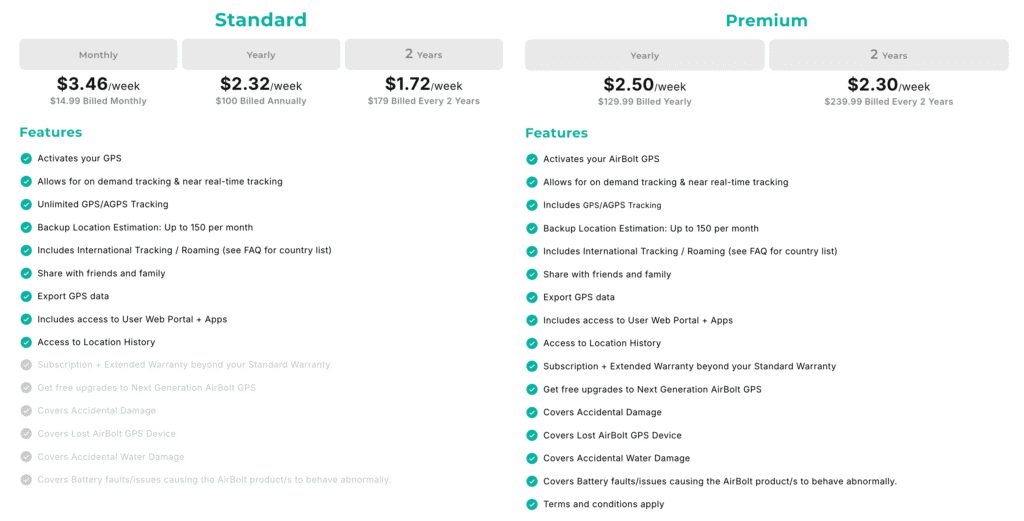This screenshot has width=1024, height=521.
Task: Click Standard International Tracking / Roaming FAQ text
Action: [184, 250]
